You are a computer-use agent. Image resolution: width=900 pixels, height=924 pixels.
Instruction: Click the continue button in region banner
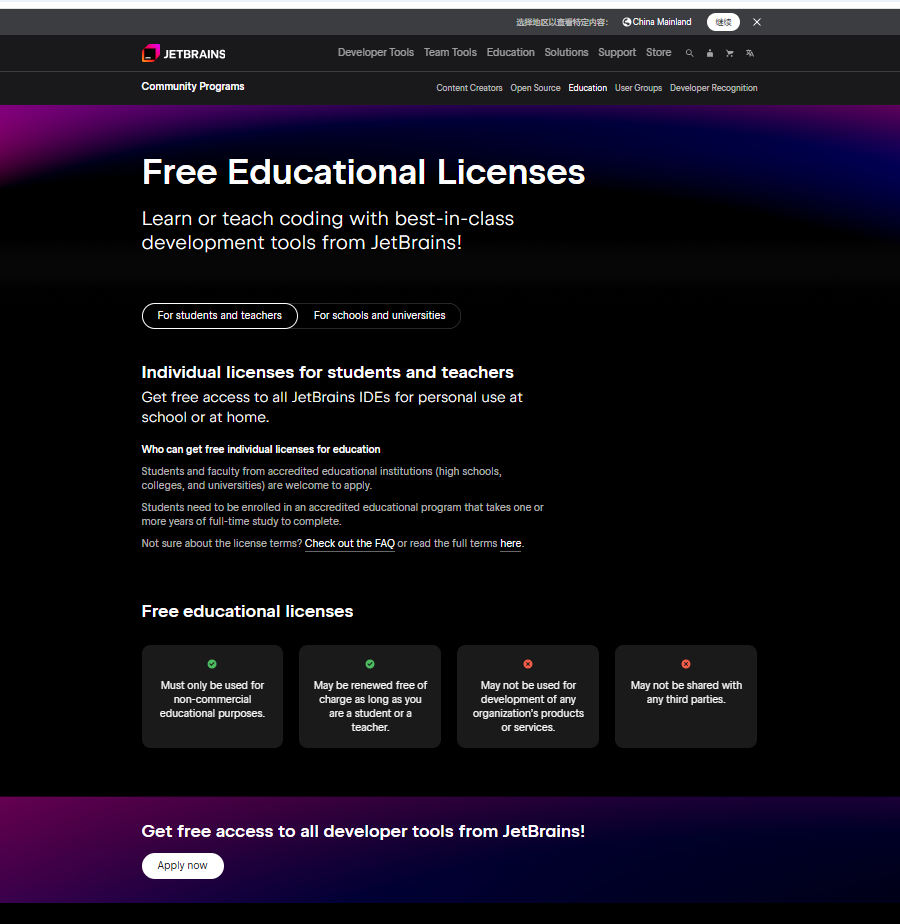pyautogui.click(x=723, y=22)
